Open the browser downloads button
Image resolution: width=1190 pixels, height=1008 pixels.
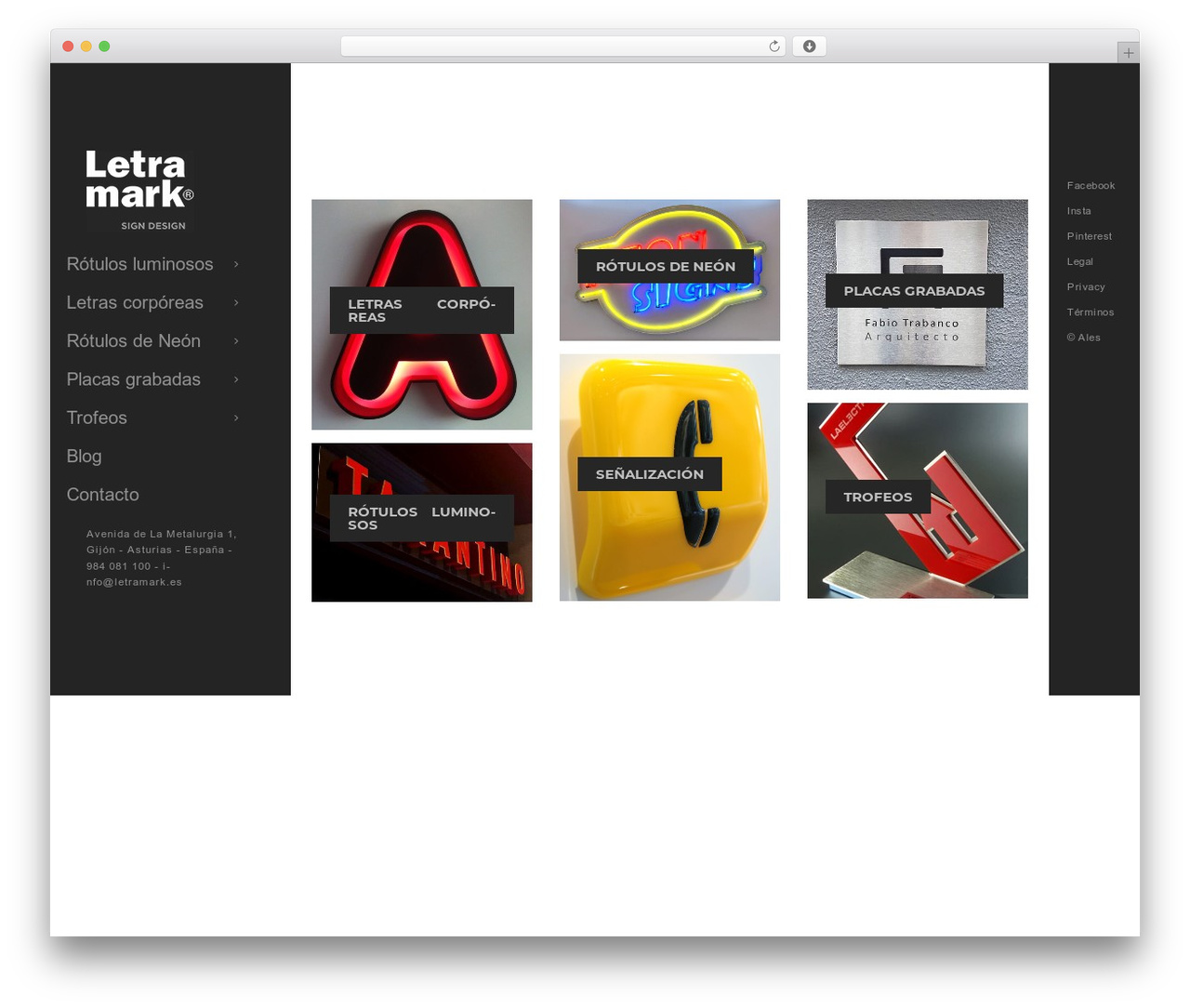coord(809,46)
